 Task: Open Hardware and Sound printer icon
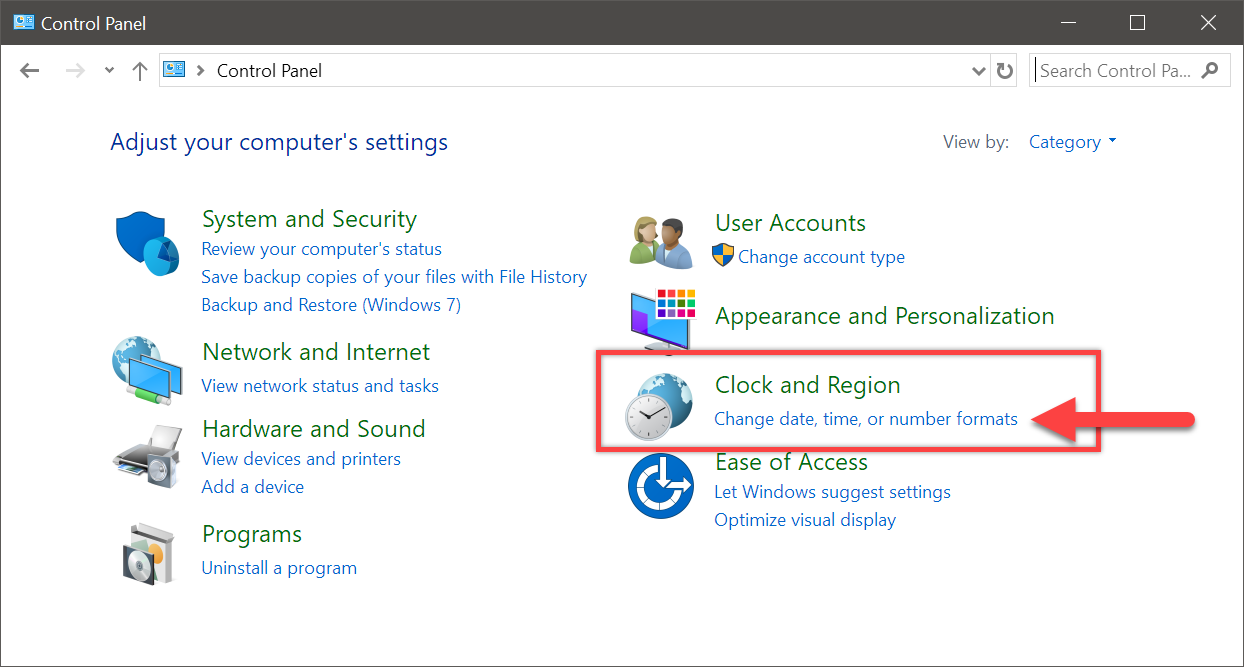pyautogui.click(x=147, y=456)
